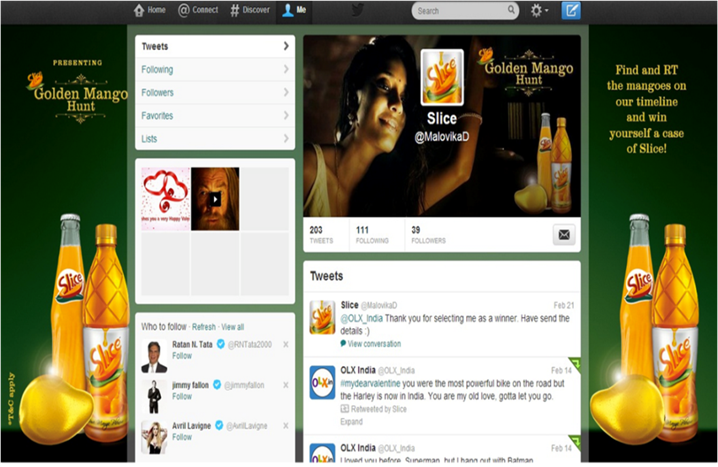The height and width of the screenshot is (467, 718).
Task: View the 111 Following count
Action: tap(372, 234)
